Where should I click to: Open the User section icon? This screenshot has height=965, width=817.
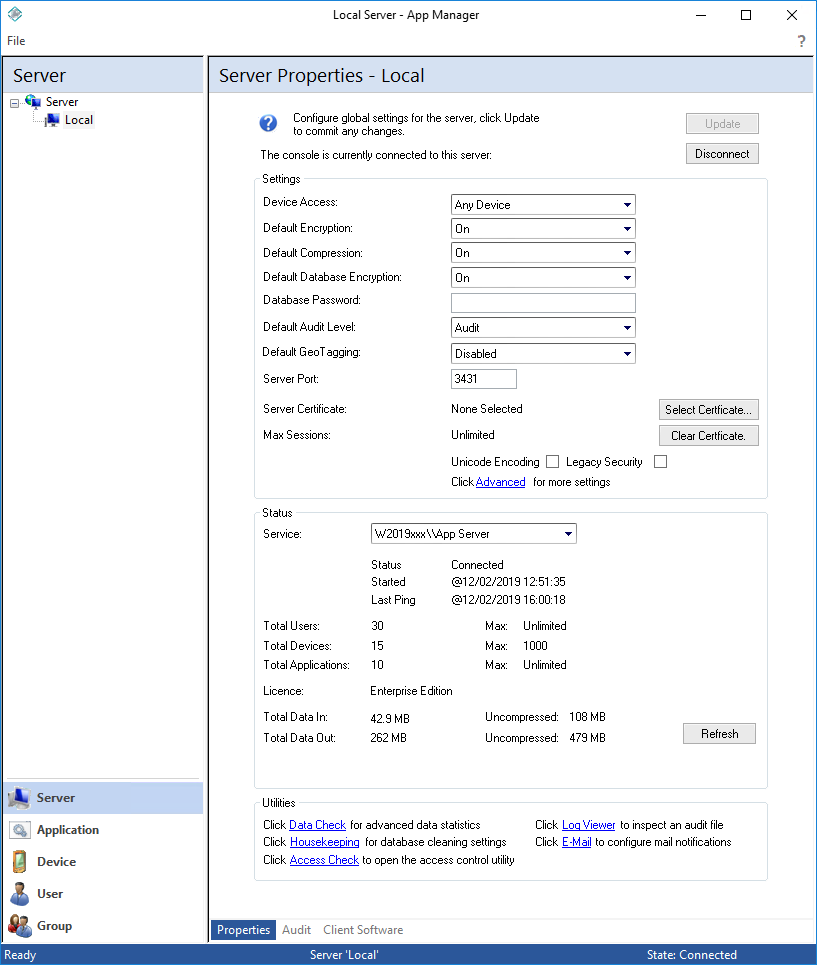(20, 893)
